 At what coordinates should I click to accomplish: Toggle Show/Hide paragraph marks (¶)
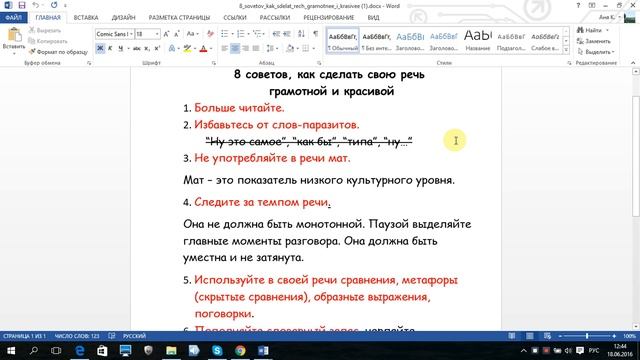(316, 34)
